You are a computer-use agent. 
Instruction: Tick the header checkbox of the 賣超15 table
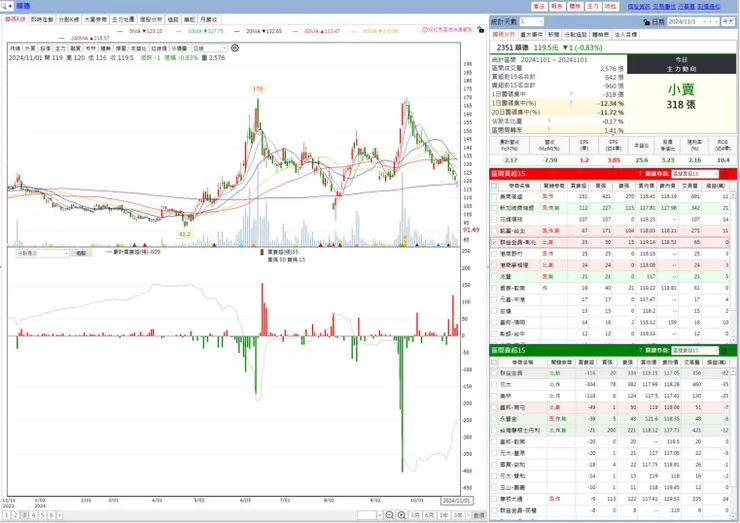click(494, 362)
